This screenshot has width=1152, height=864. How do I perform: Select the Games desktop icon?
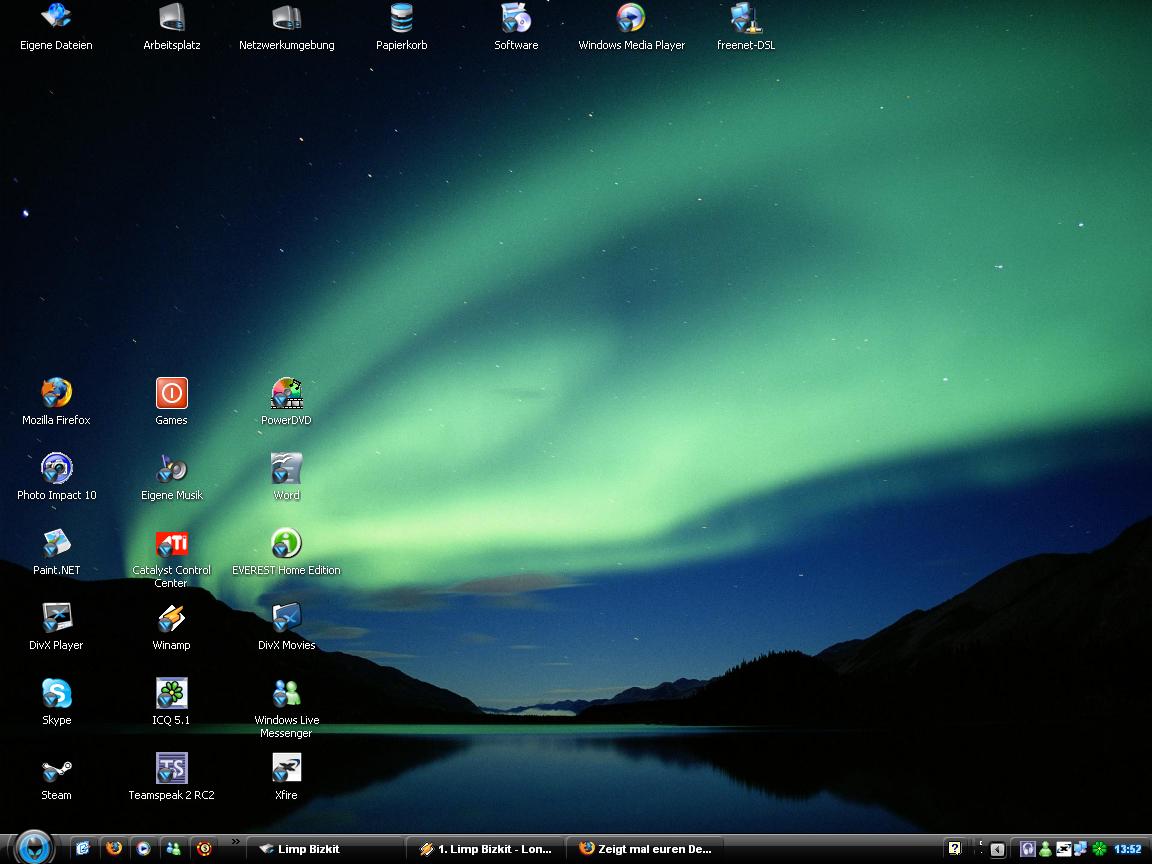tap(171, 402)
